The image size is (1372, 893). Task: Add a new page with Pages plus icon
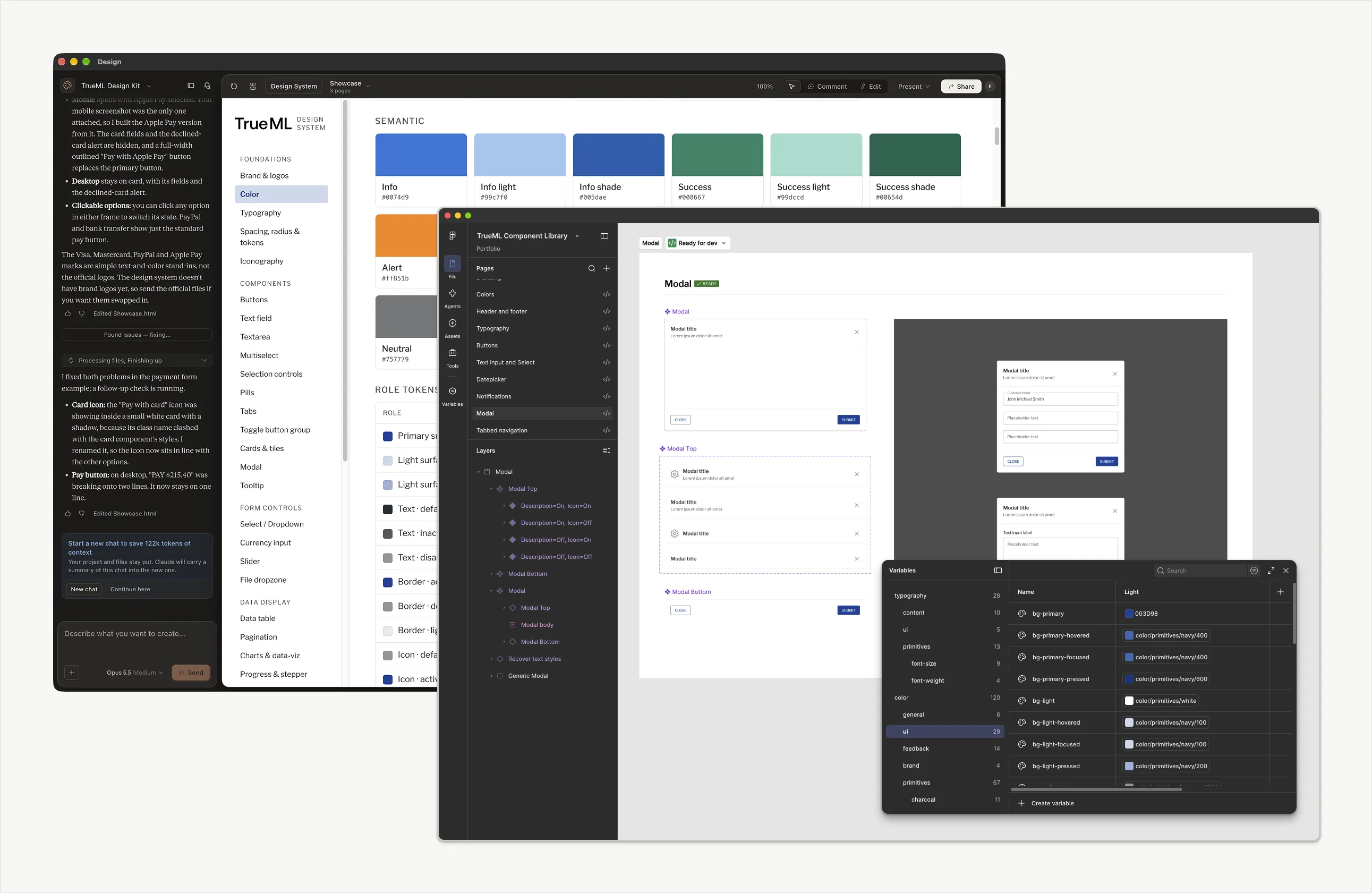pos(607,268)
